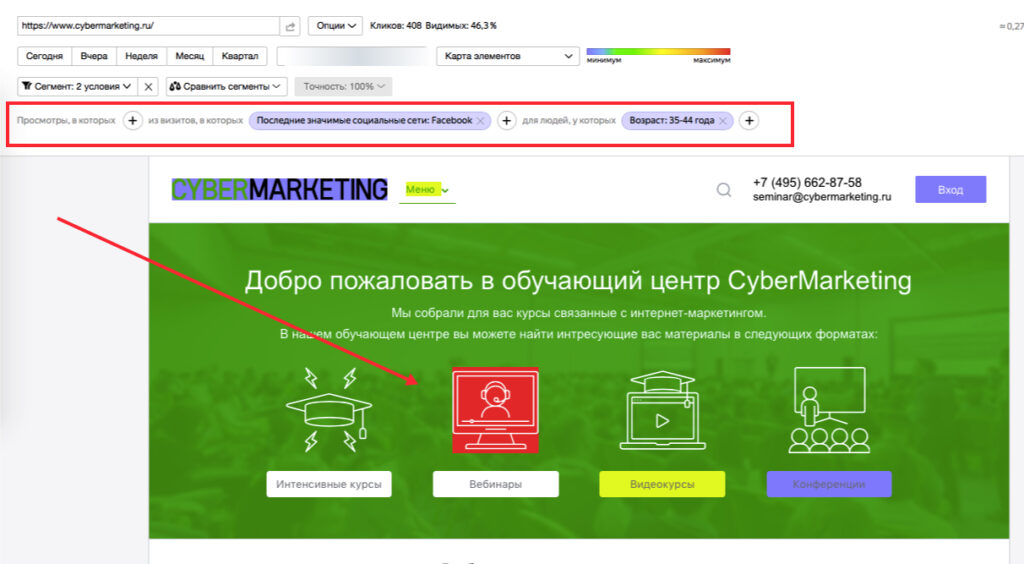Select the Квартал period tab
The width and height of the screenshot is (1024, 564).
(x=240, y=56)
